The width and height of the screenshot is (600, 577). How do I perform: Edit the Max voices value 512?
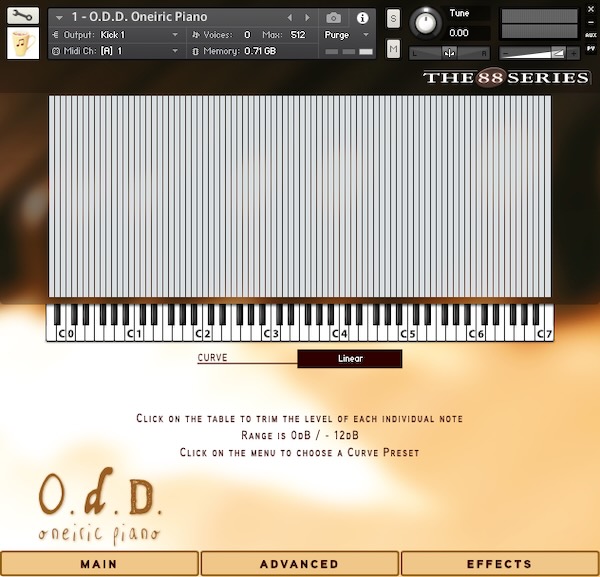pos(298,35)
